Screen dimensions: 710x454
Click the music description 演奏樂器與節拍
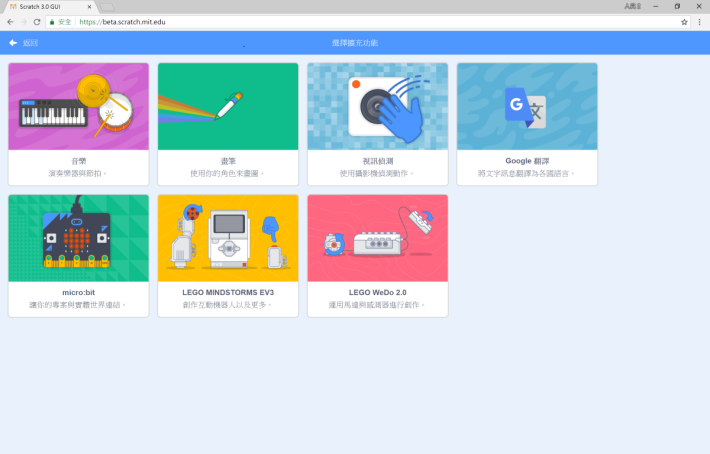(77, 173)
